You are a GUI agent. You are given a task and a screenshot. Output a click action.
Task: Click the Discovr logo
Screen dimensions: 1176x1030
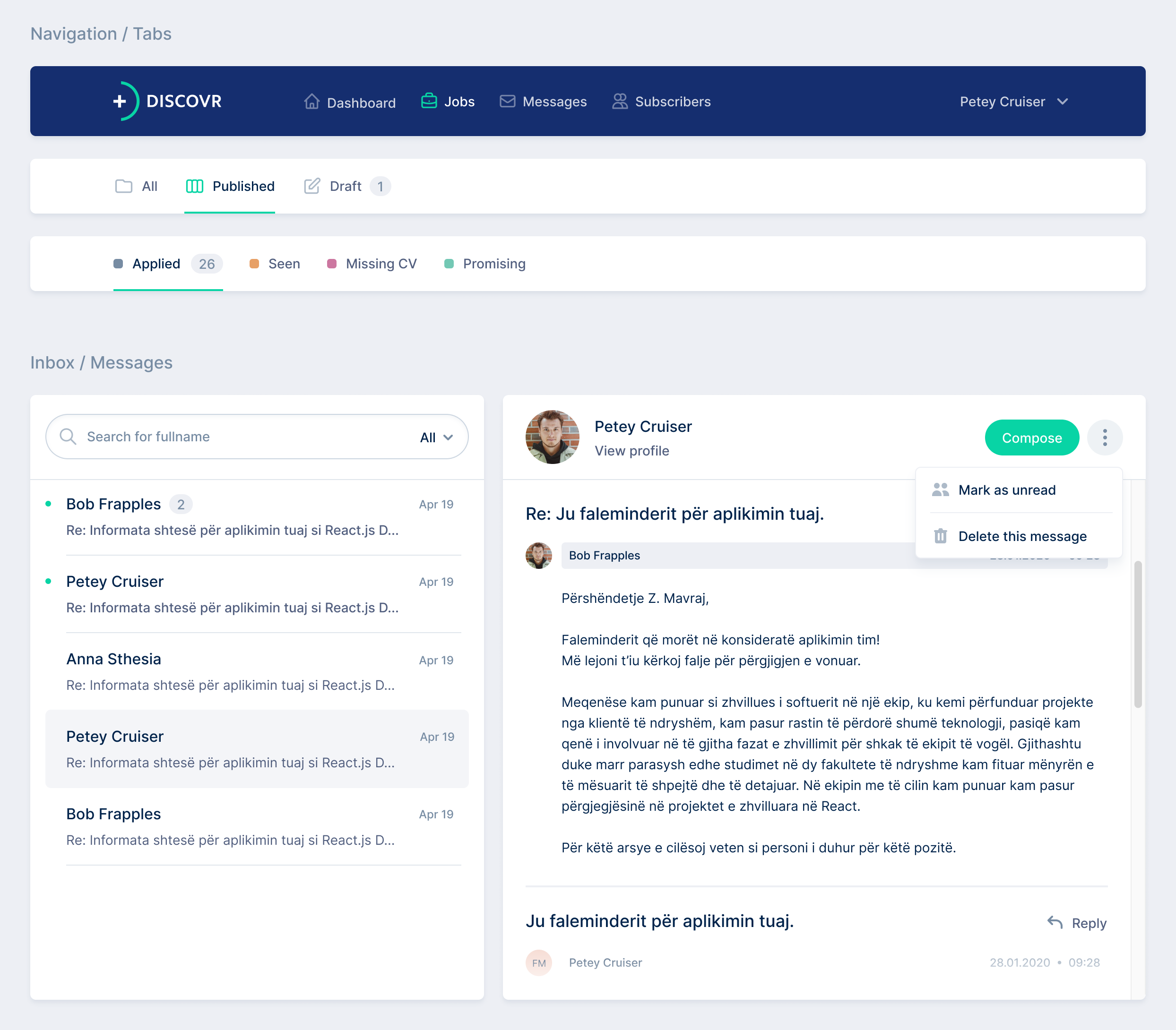click(x=167, y=101)
